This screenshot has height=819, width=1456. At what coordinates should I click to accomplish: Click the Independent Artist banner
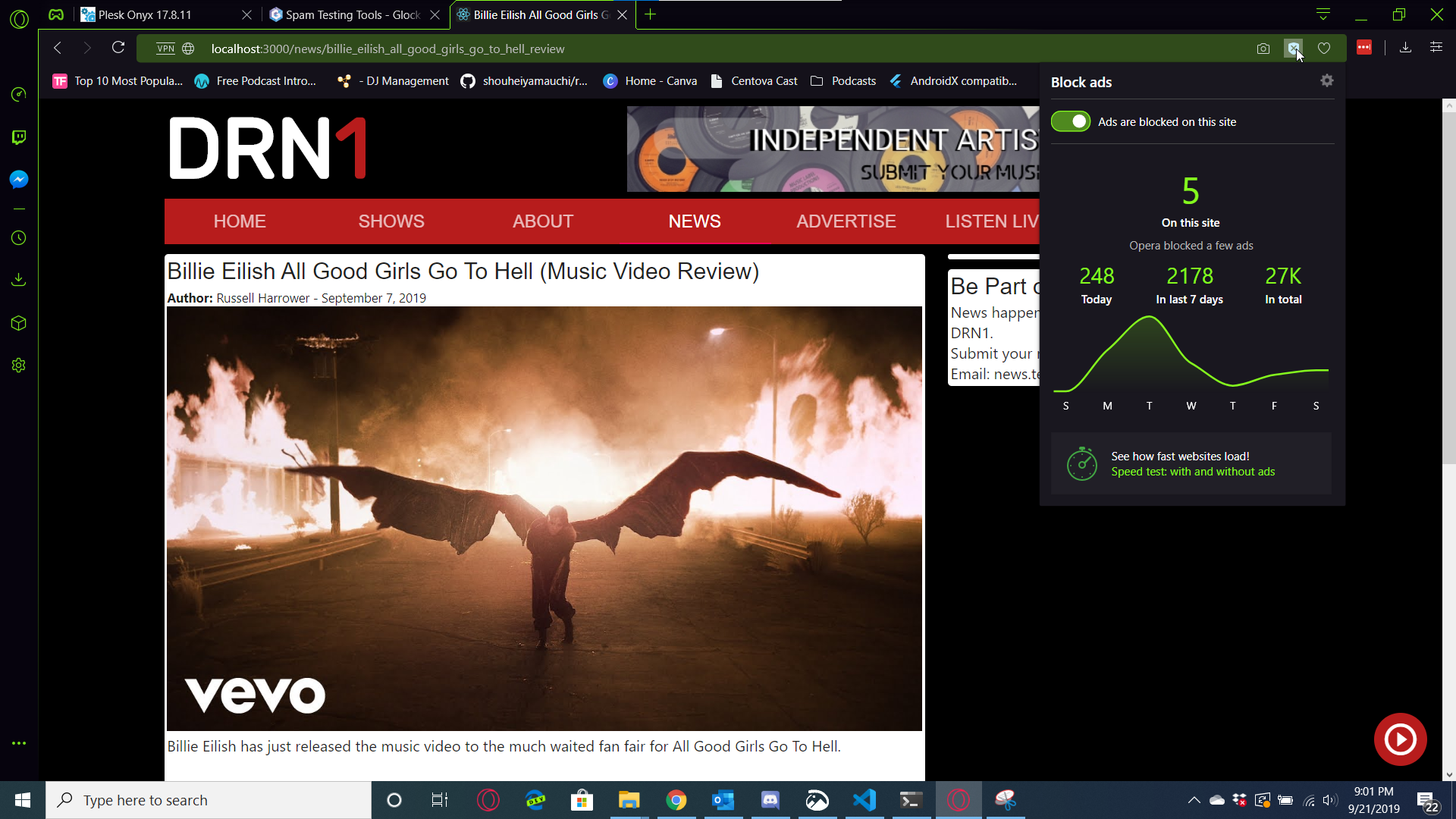click(833, 149)
